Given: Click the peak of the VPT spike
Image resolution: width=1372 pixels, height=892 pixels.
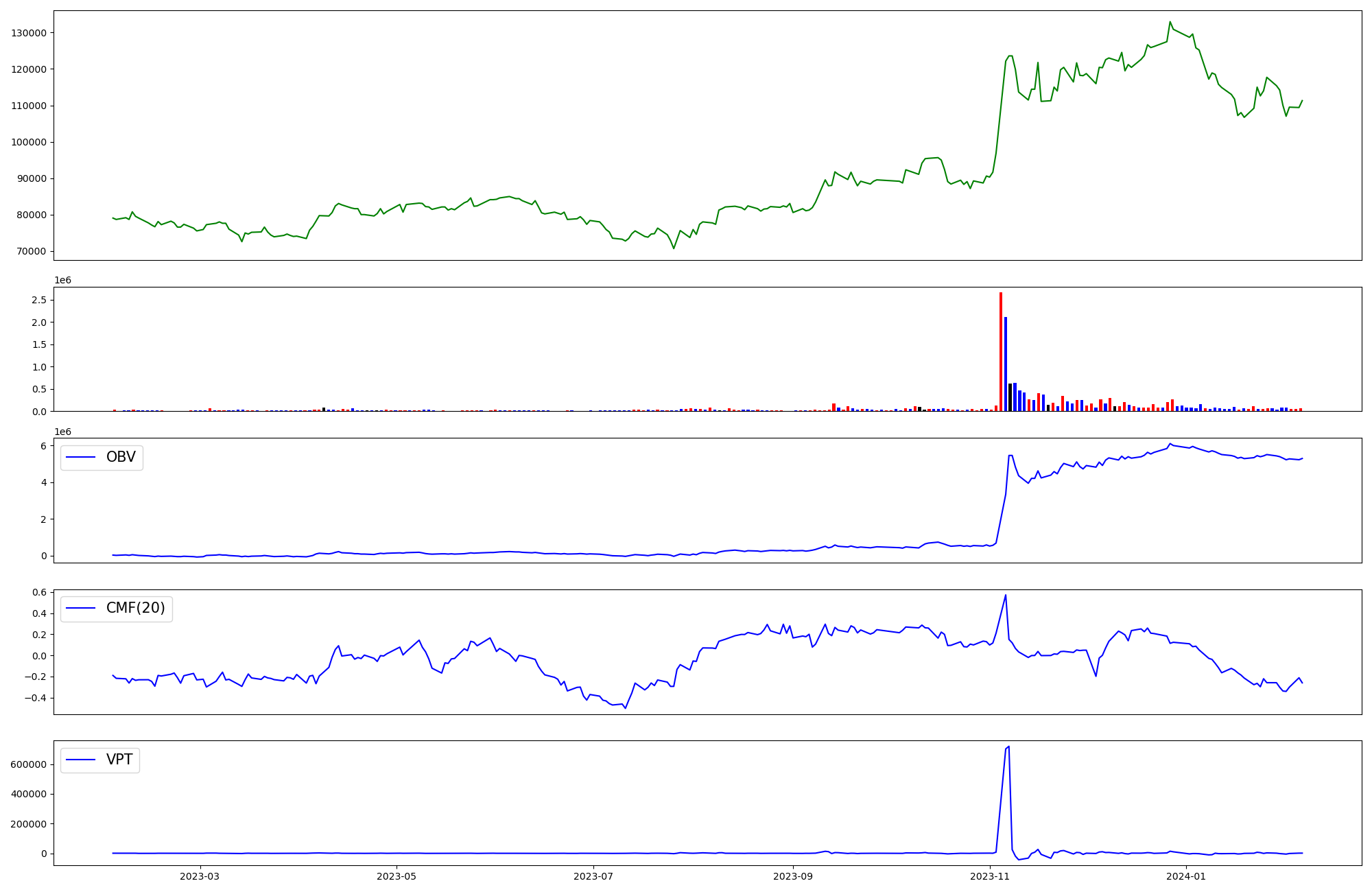Looking at the screenshot, I should (1008, 747).
